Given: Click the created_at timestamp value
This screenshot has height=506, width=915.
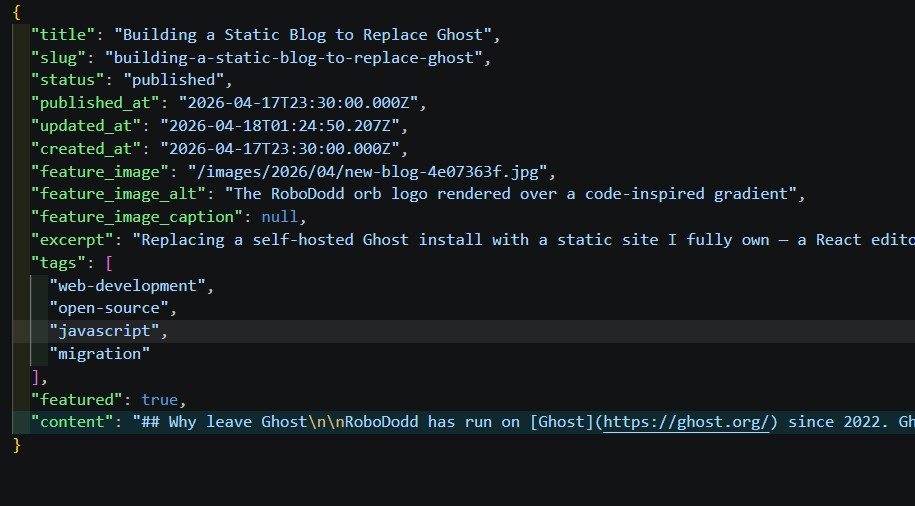Looking at the screenshot, I should pyautogui.click(x=280, y=148).
